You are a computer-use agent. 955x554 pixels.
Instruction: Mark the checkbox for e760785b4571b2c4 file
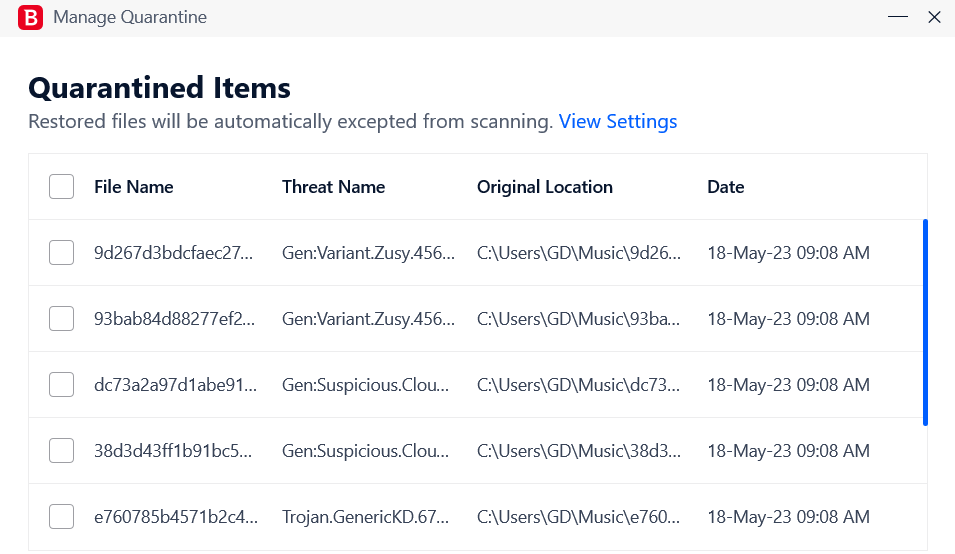click(62, 516)
